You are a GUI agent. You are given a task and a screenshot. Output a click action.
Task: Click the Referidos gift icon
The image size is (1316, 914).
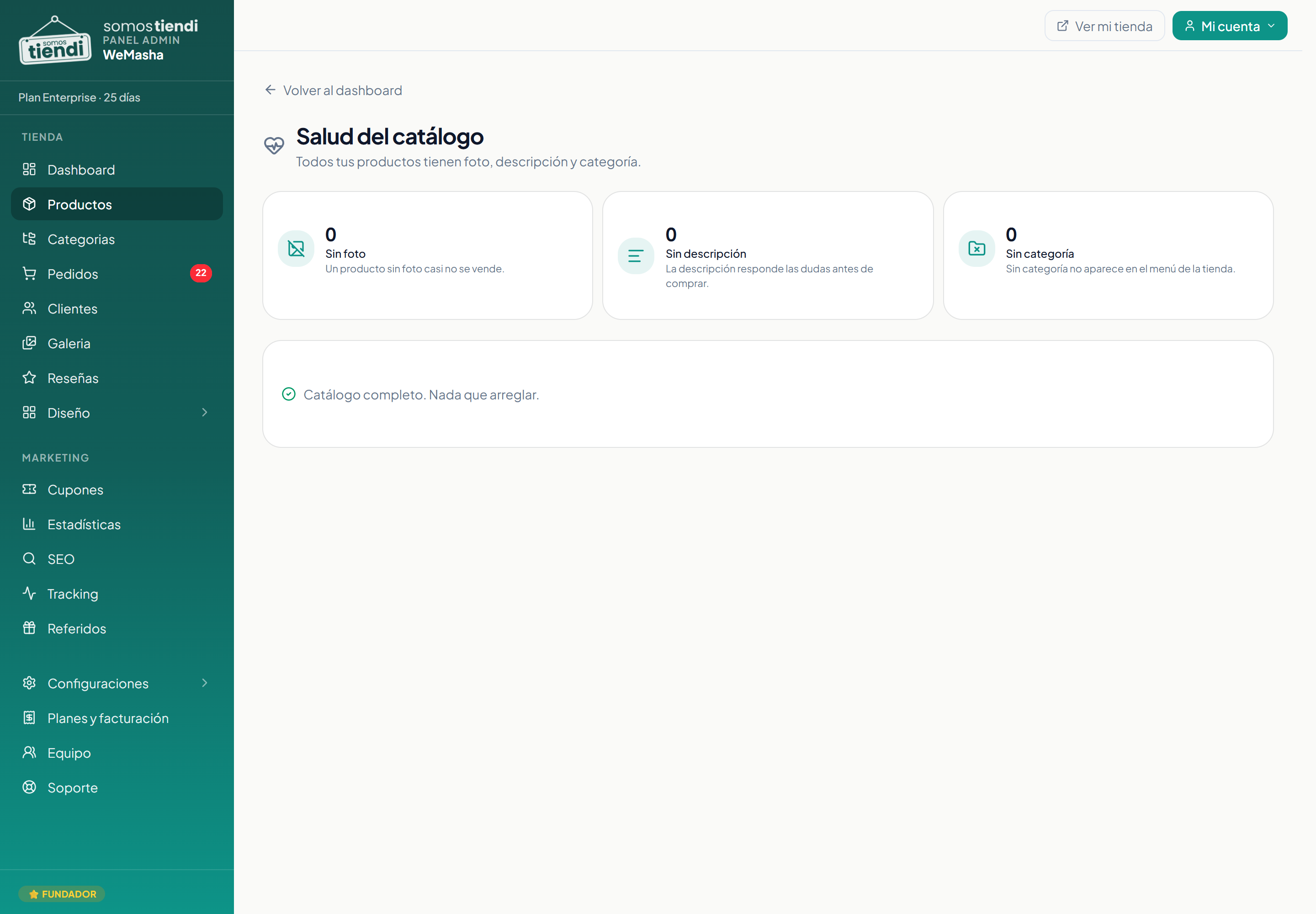point(29,628)
